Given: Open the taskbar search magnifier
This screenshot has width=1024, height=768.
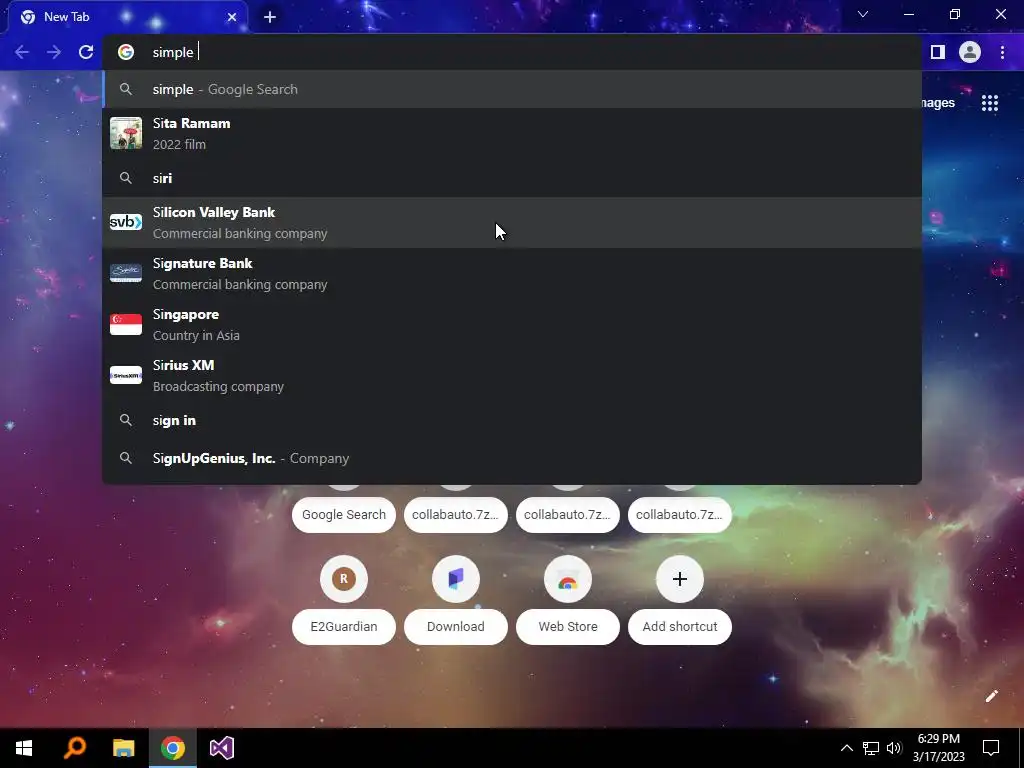Looking at the screenshot, I should [x=74, y=748].
